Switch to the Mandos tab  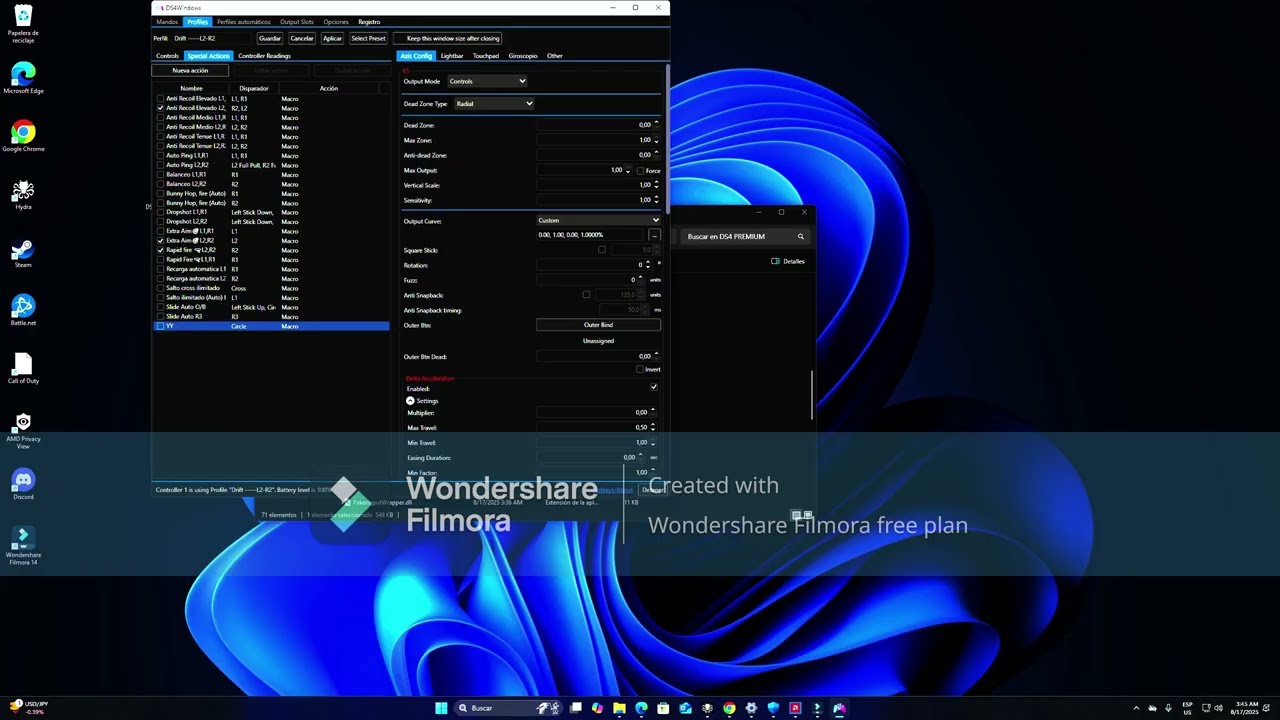167,22
